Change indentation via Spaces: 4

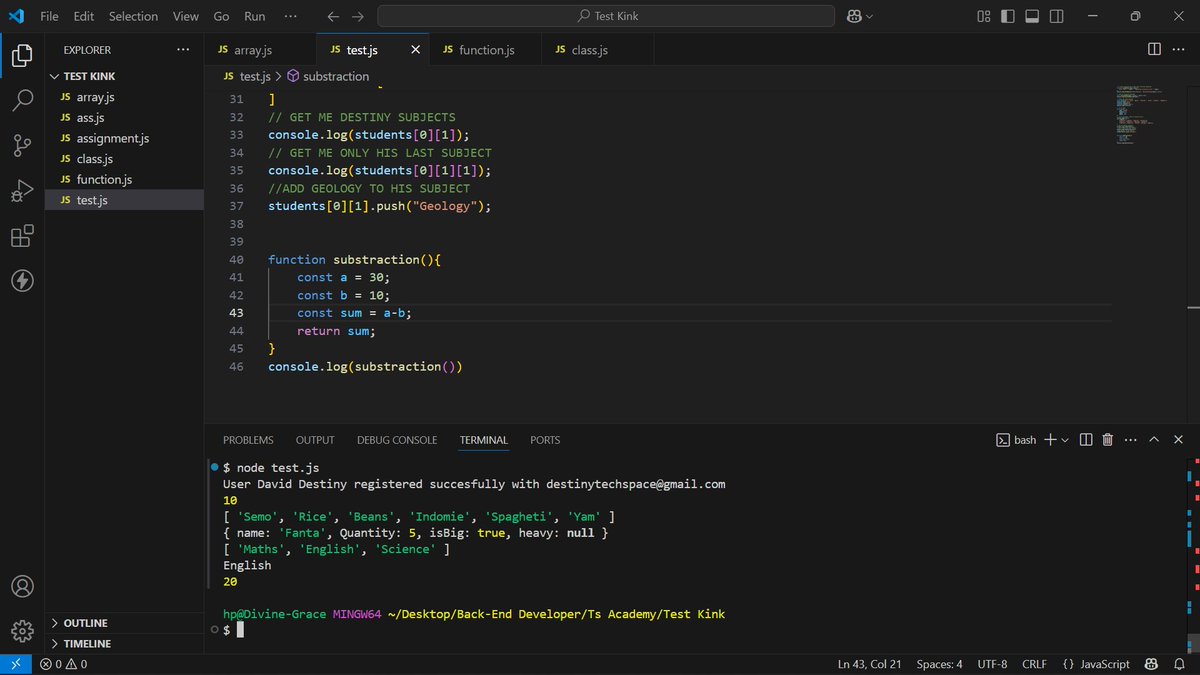[939, 664]
